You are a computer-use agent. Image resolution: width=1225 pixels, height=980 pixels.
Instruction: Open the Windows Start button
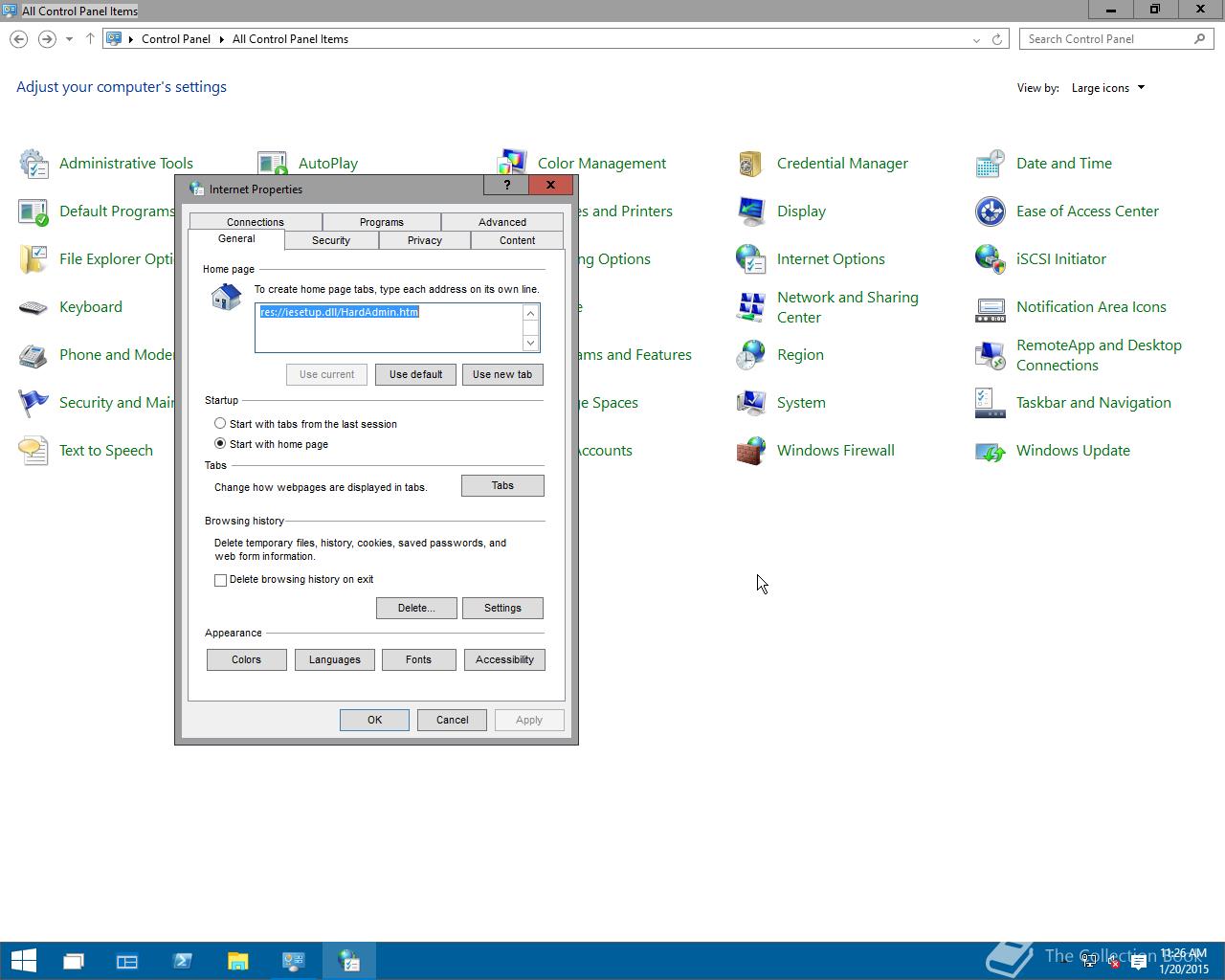(x=24, y=961)
